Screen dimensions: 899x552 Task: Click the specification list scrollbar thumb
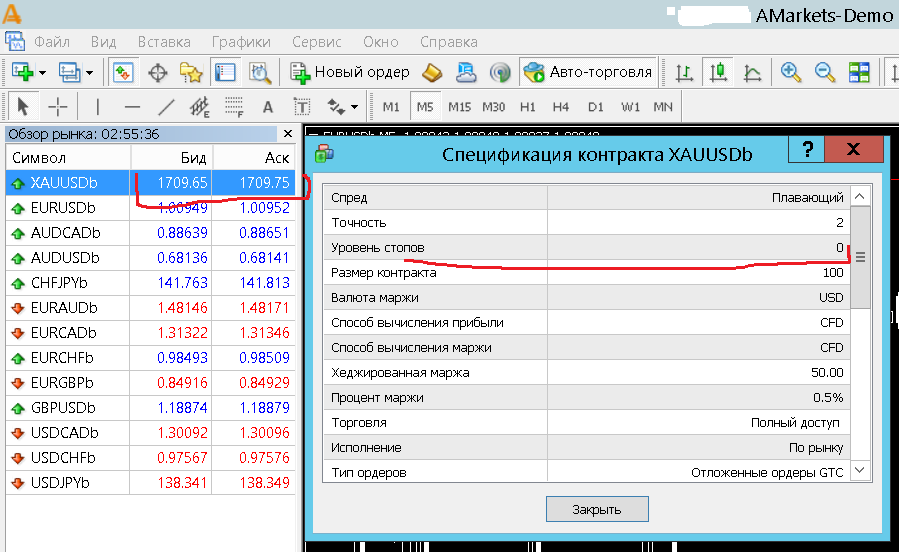[x=860, y=257]
